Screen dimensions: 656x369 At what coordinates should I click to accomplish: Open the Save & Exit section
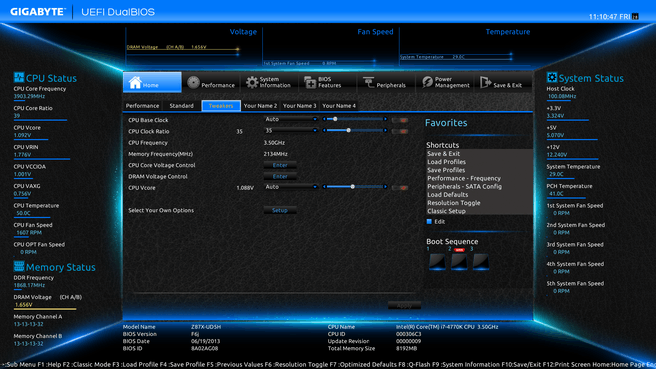pos(503,82)
